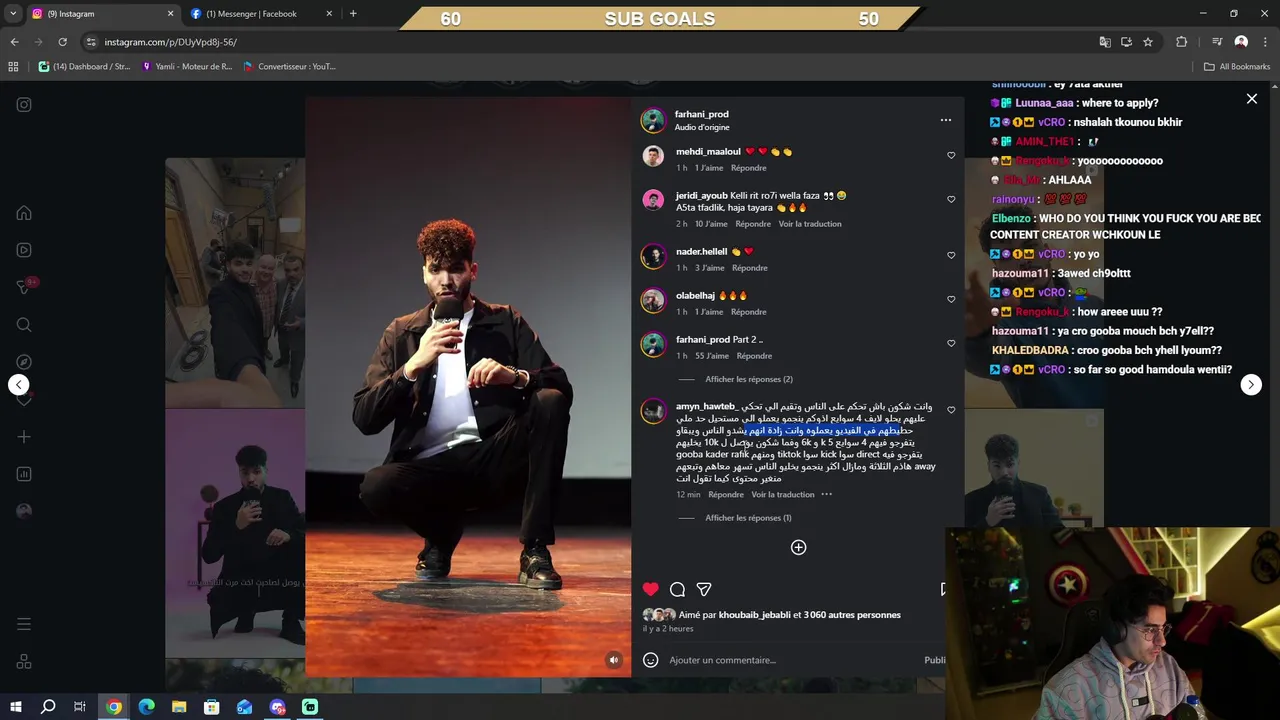This screenshot has width=1280, height=720.
Task: Open Search magnifier in Instagram sidebar
Action: pos(24,325)
